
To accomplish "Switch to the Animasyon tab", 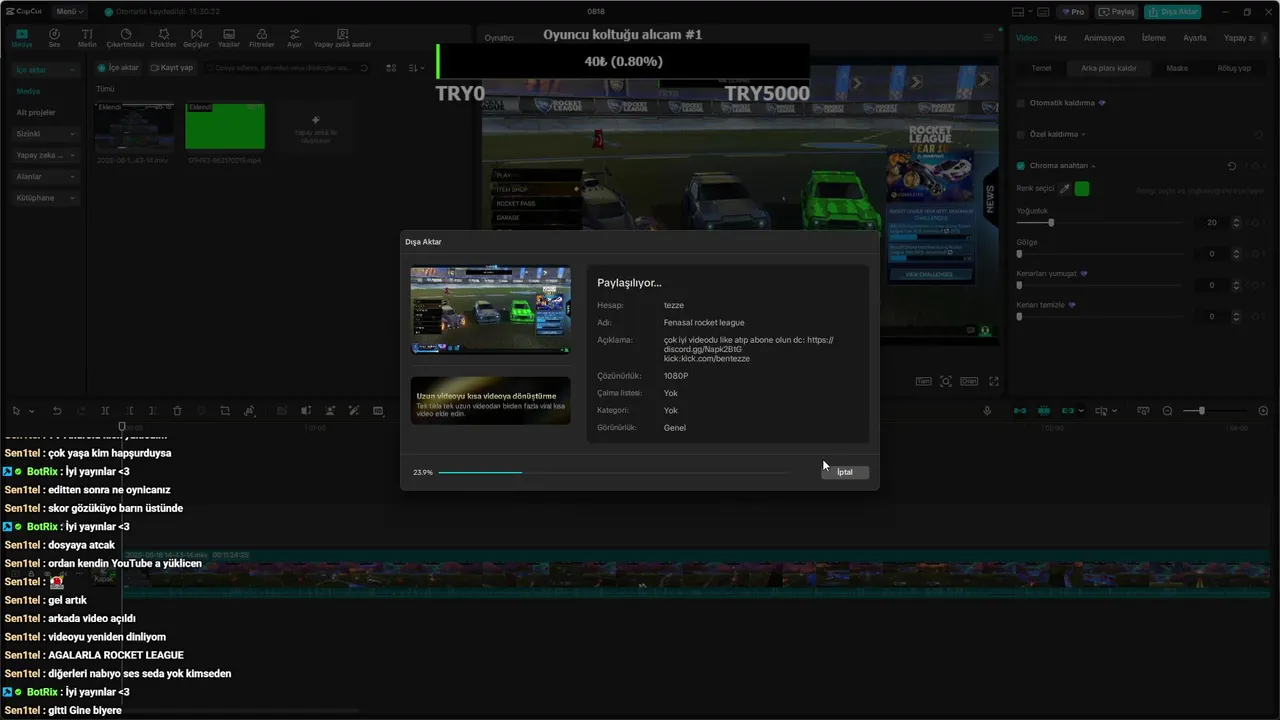I will pos(1104,38).
